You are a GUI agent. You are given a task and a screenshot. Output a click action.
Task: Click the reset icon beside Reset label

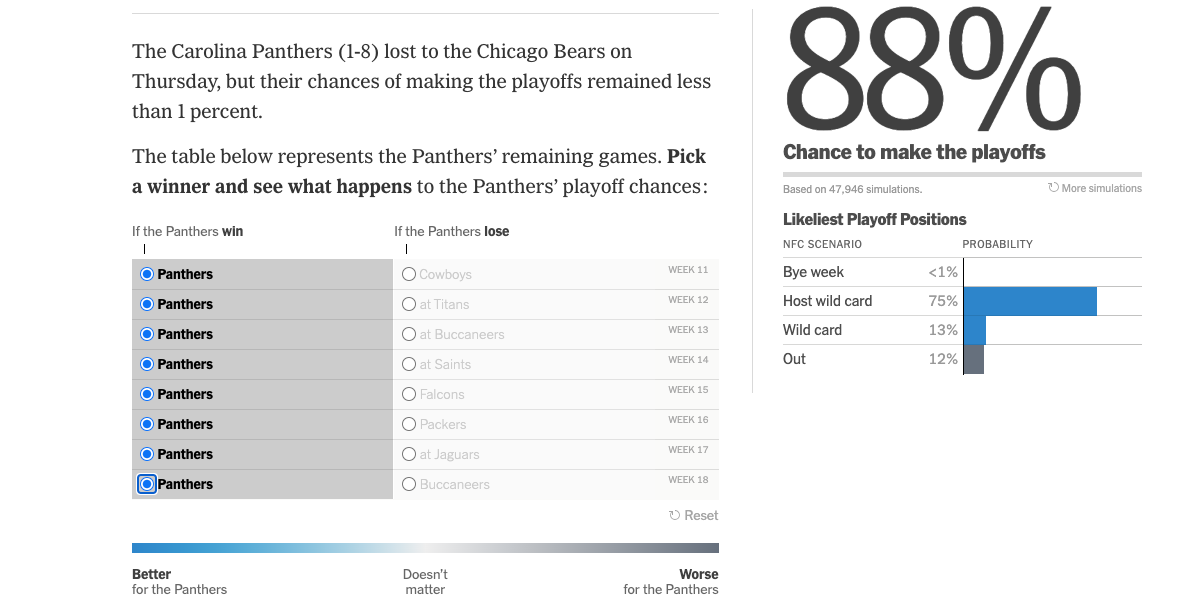(x=675, y=514)
